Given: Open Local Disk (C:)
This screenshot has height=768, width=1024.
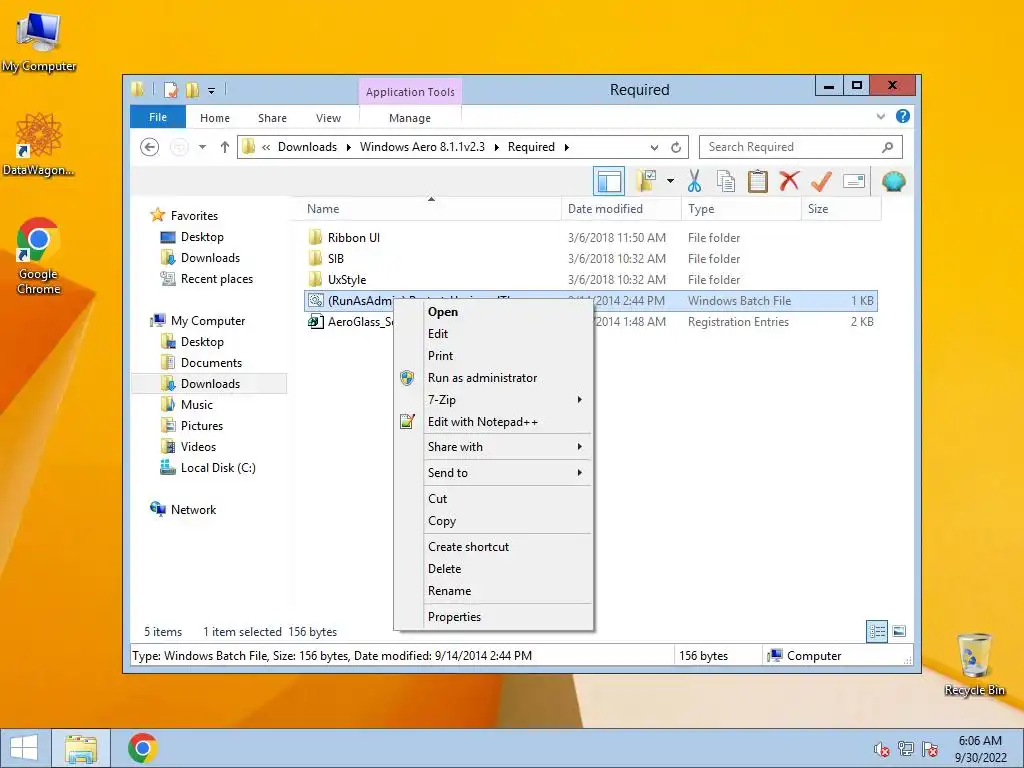Looking at the screenshot, I should (217, 468).
